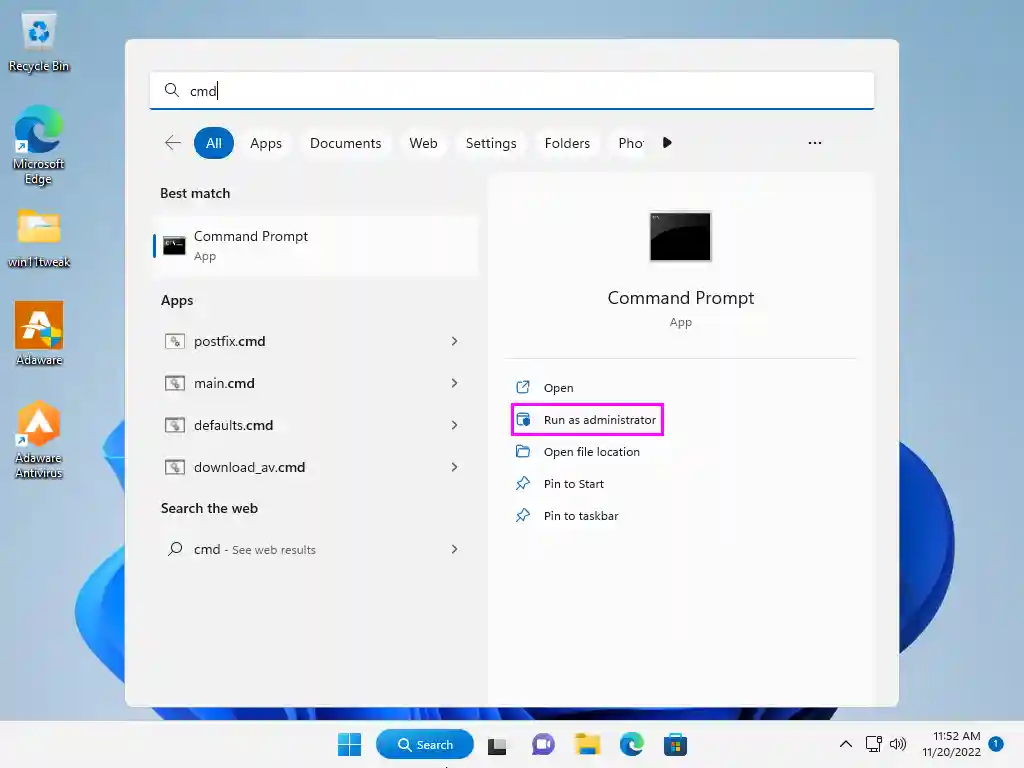Open the Chat app from the taskbar

(543, 744)
